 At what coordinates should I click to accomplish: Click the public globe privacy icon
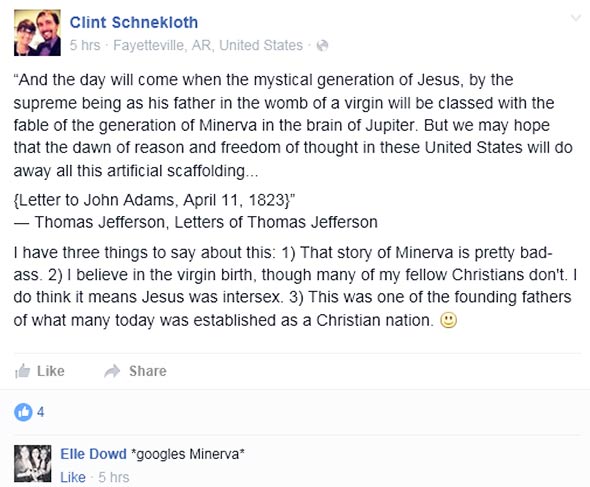tap(322, 46)
